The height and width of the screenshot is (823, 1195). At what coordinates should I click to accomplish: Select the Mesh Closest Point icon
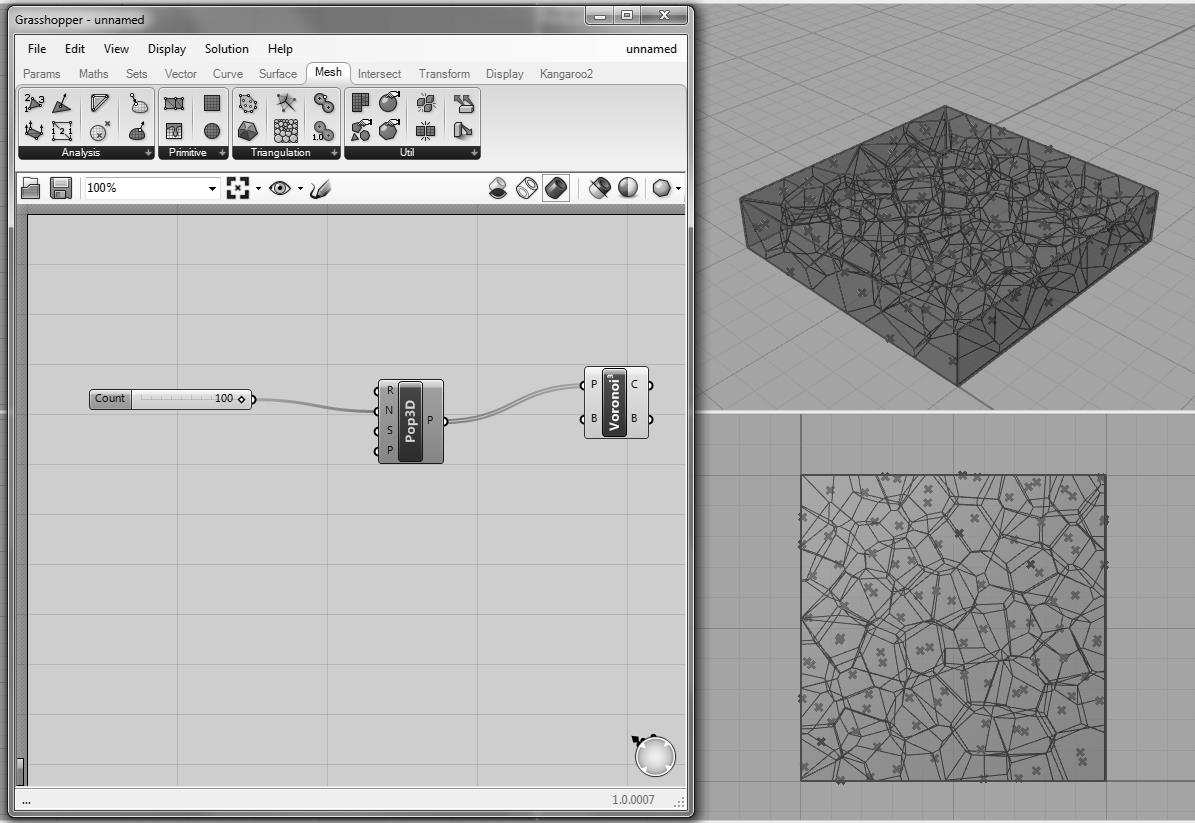click(x=137, y=103)
